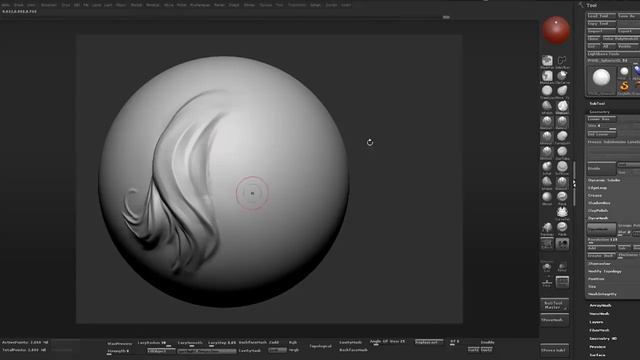Select the large Sphere3D tool thumbnail
640x360 pixels.
601,78
